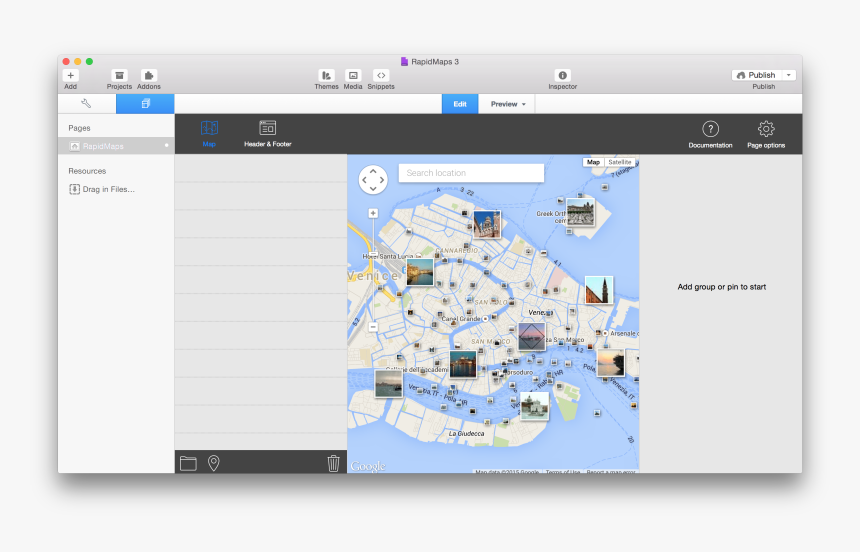Focus the Search location field

click(471, 173)
